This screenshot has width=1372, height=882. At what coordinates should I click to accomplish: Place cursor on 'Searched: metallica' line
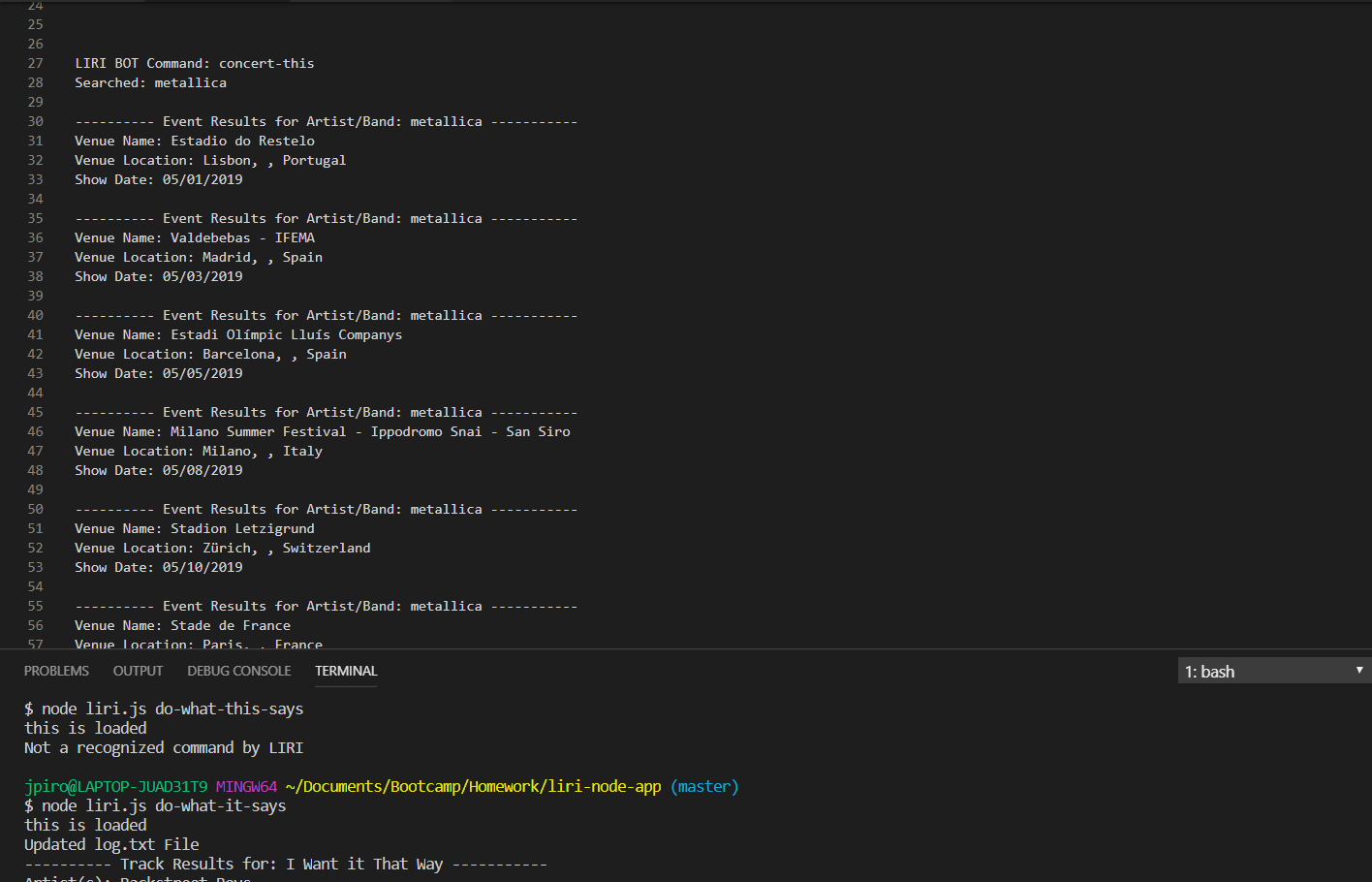coord(150,82)
